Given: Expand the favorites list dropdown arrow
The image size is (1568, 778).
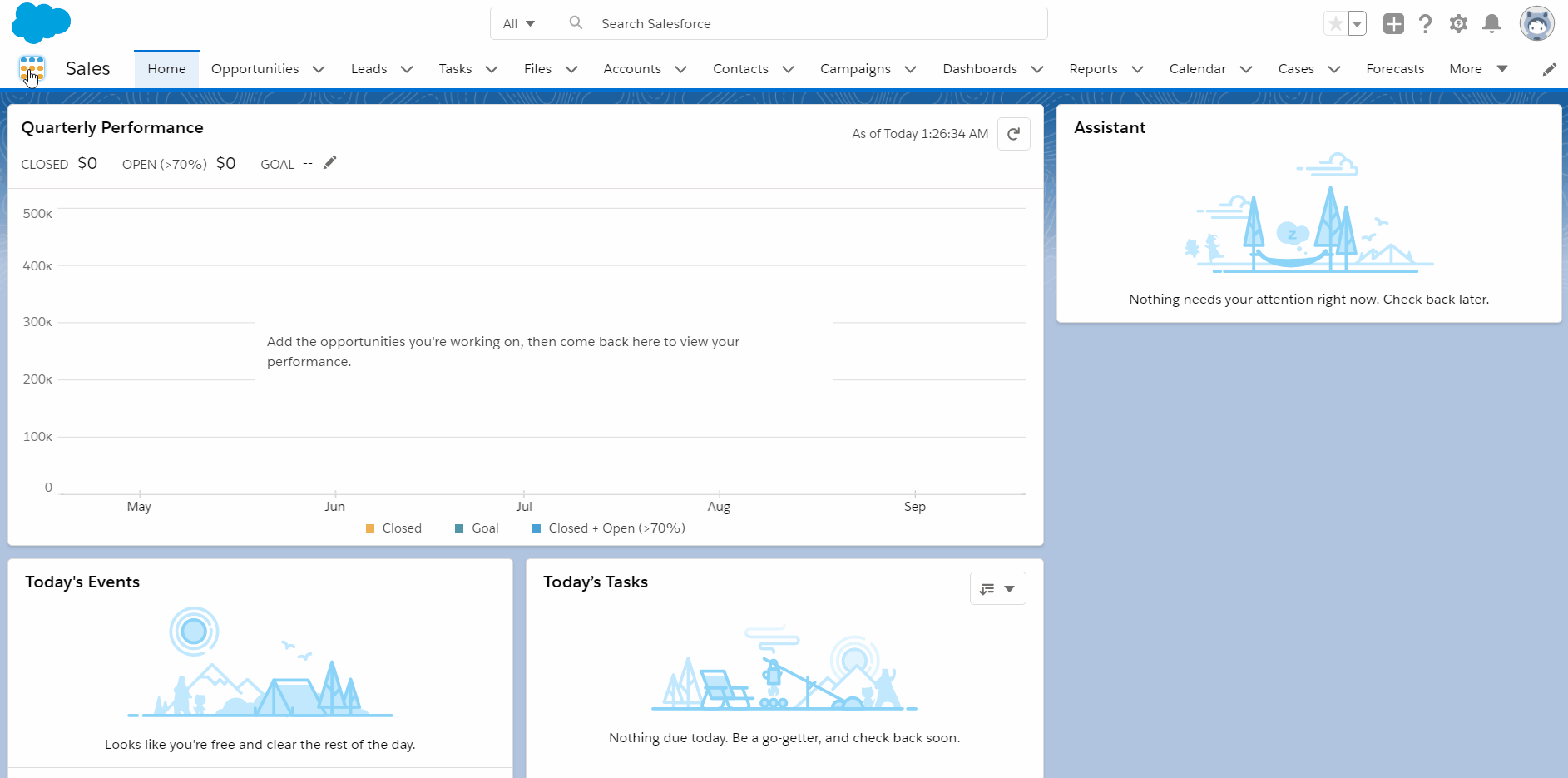Looking at the screenshot, I should coord(1357,24).
